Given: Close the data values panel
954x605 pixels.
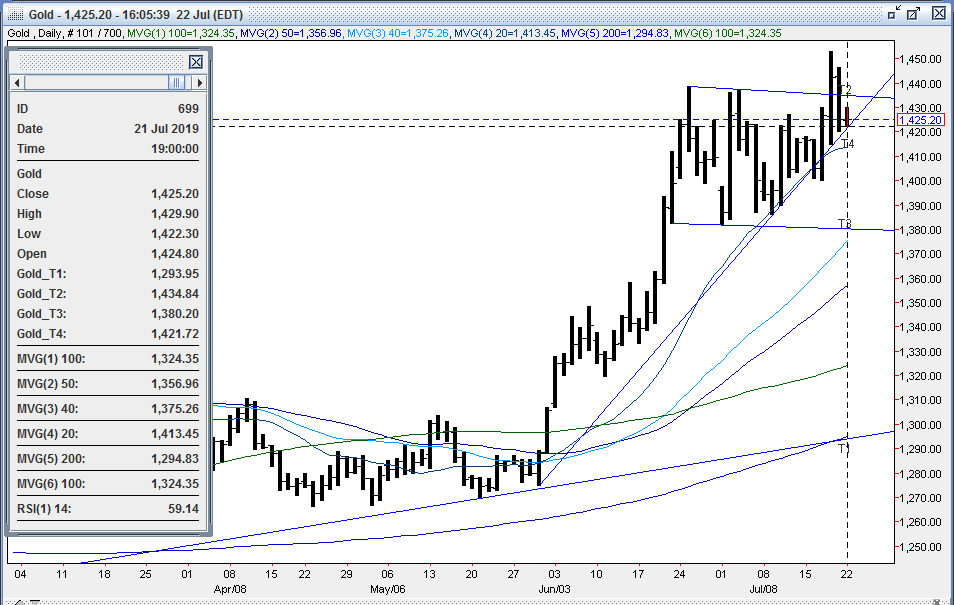Looking at the screenshot, I should pos(196,62).
